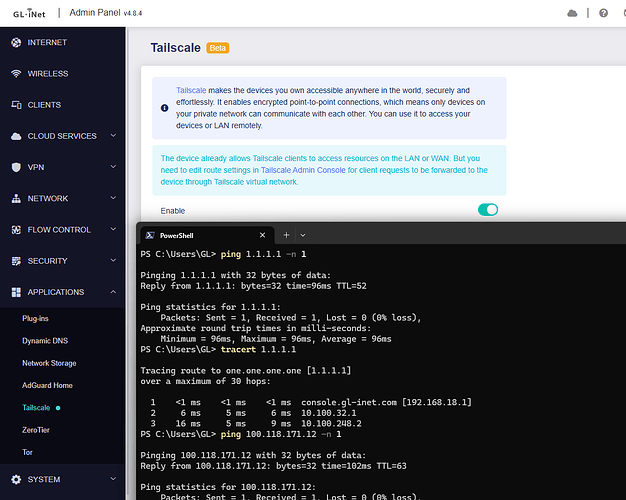Expand the Network menu chevron
Screen dimensions: 626x500
(x=113, y=198)
